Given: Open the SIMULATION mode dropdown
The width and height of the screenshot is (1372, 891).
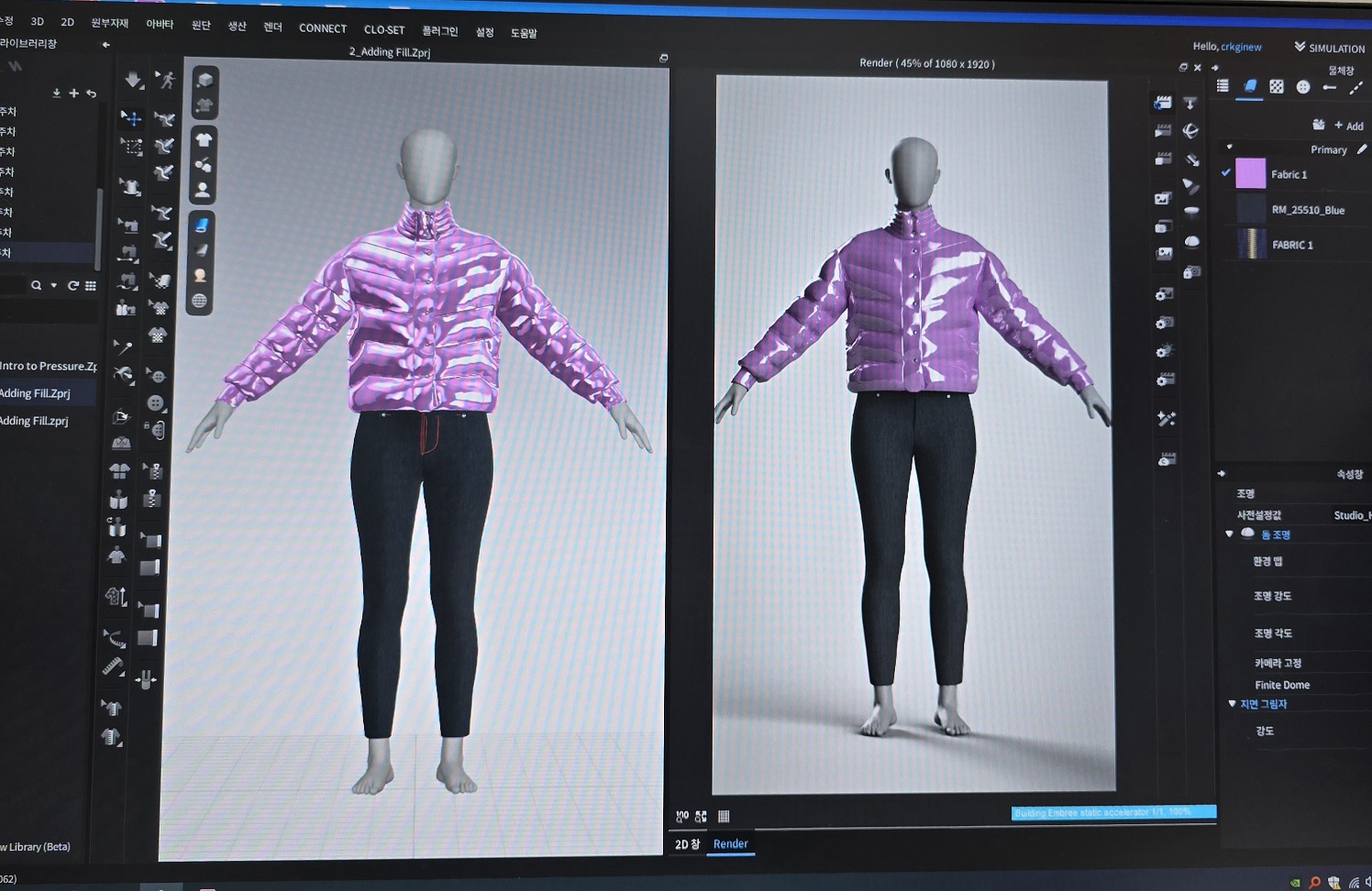Looking at the screenshot, I should tap(1329, 48).
